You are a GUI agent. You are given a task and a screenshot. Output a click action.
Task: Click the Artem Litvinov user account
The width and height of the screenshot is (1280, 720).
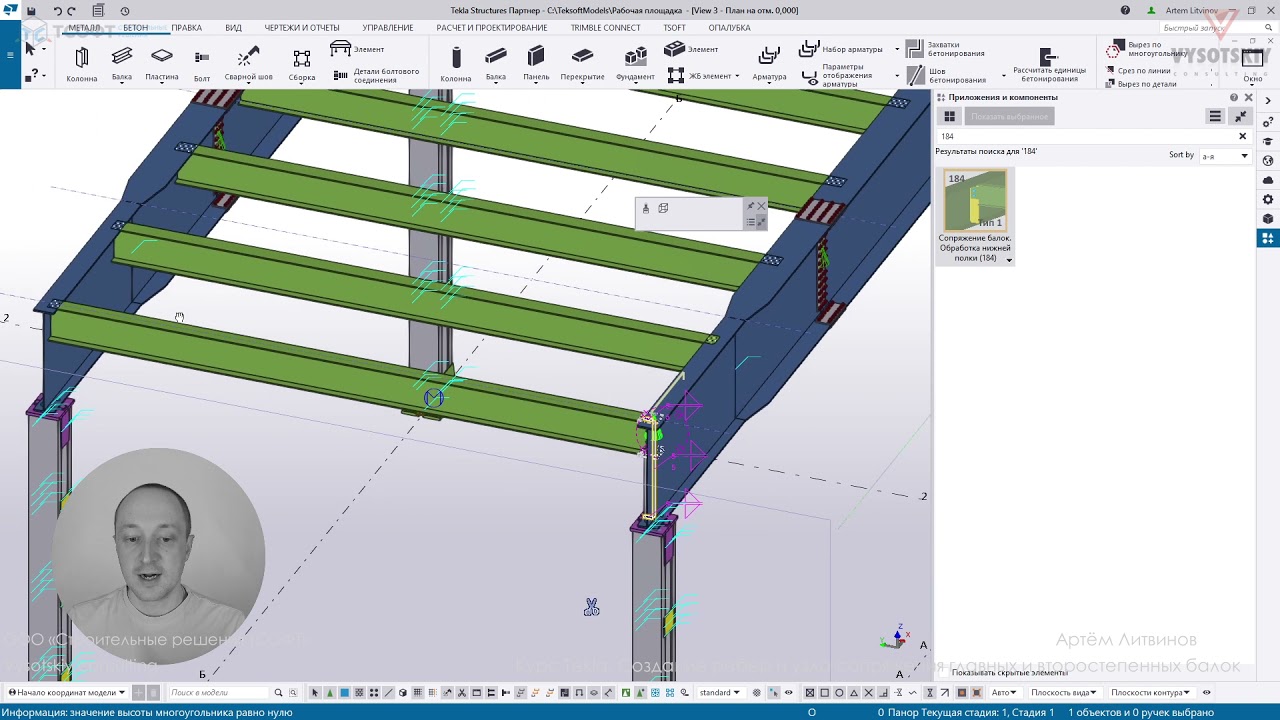pyautogui.click(x=1184, y=11)
